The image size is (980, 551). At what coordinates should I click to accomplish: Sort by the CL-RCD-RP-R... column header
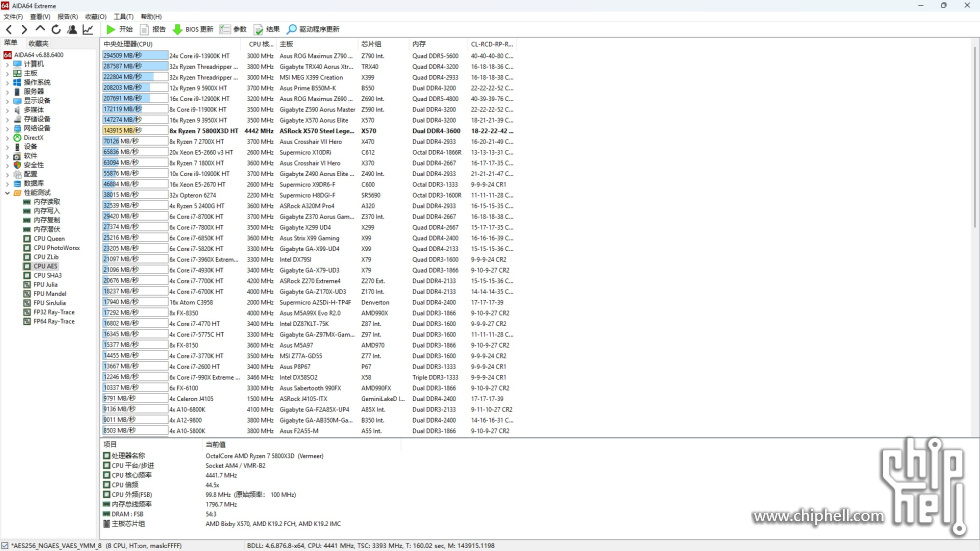click(492, 44)
